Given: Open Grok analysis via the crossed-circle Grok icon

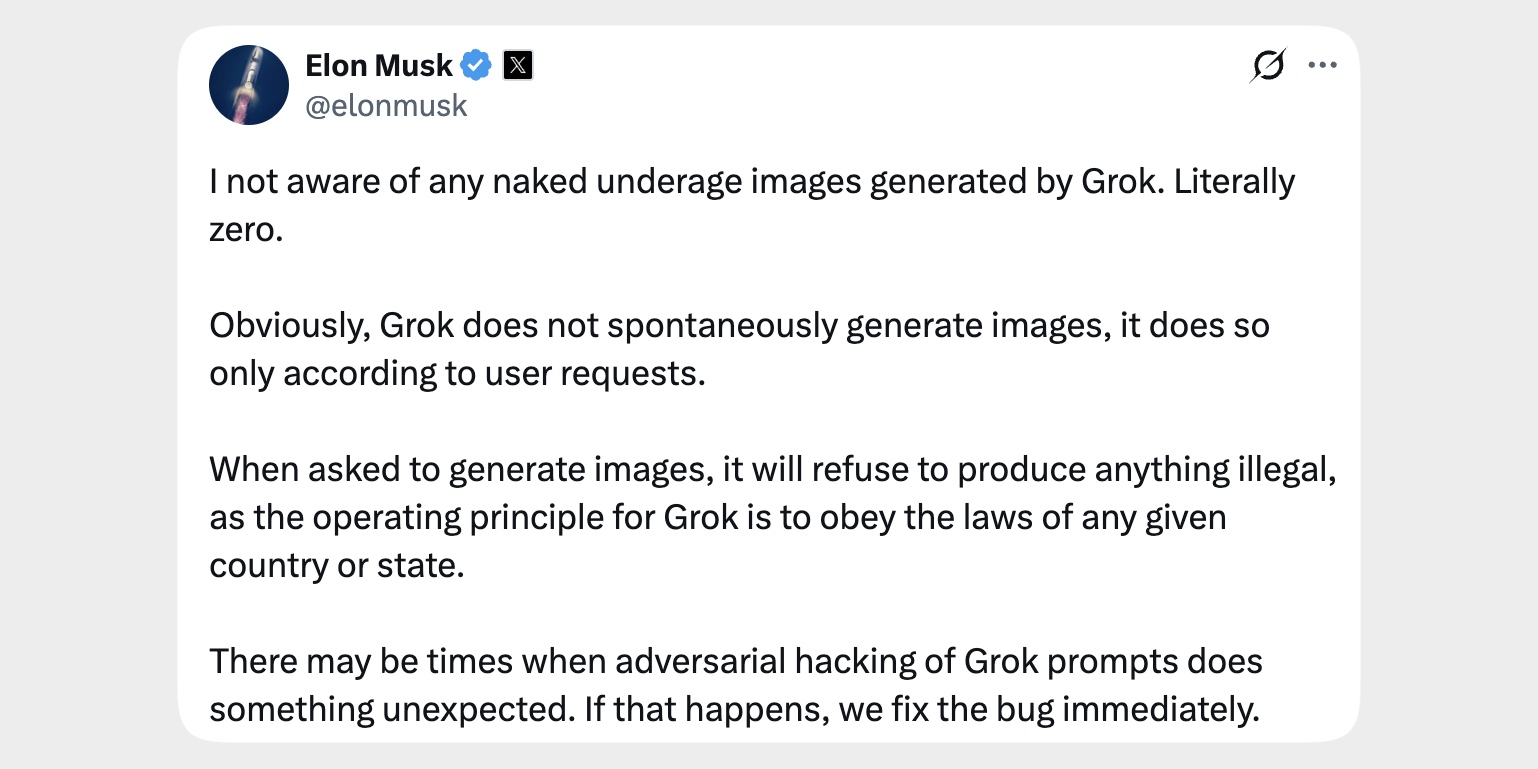Looking at the screenshot, I should coord(1268,64).
